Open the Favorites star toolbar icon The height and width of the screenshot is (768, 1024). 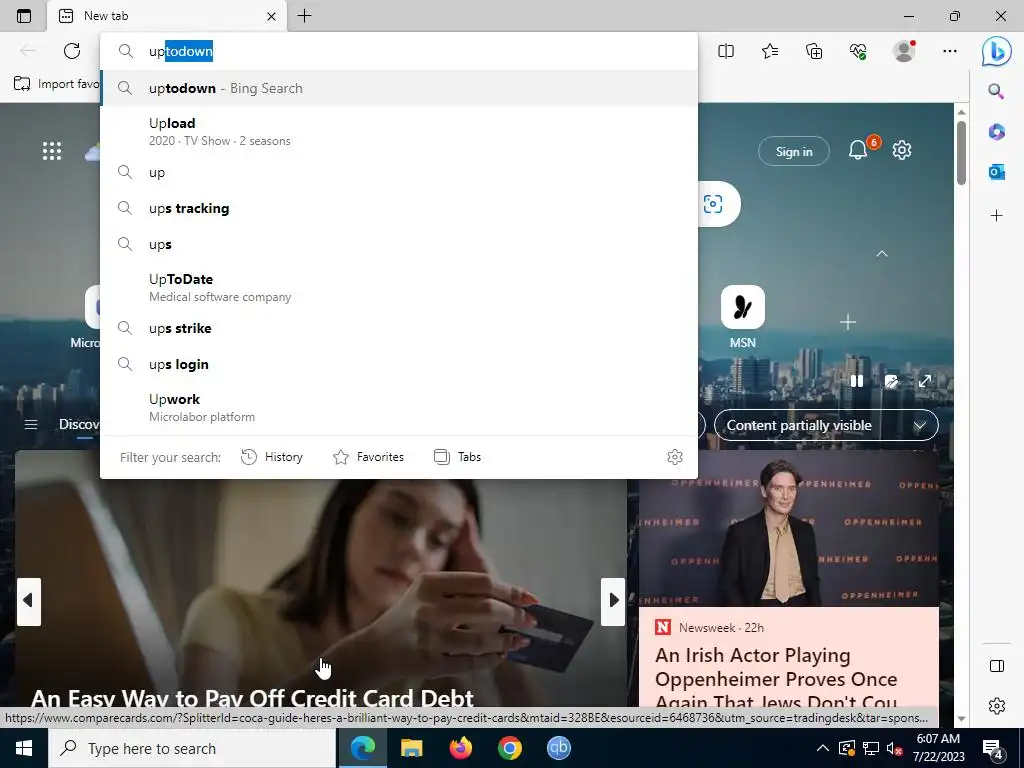(770, 51)
